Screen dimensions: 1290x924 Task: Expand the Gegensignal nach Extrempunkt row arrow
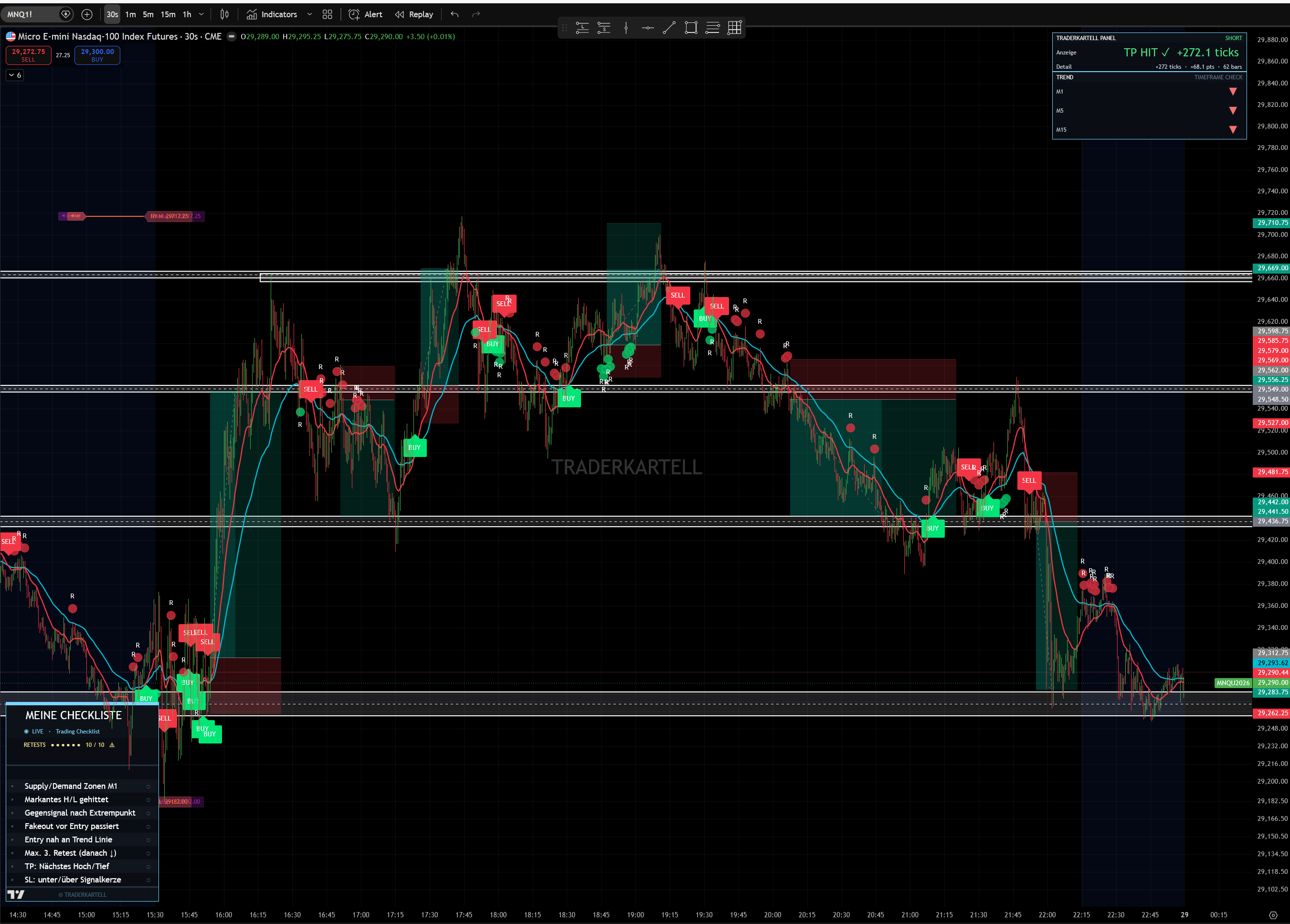point(12,813)
